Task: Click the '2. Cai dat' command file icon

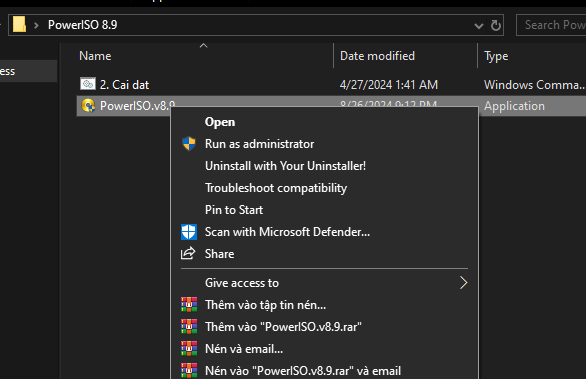Action: point(88,84)
